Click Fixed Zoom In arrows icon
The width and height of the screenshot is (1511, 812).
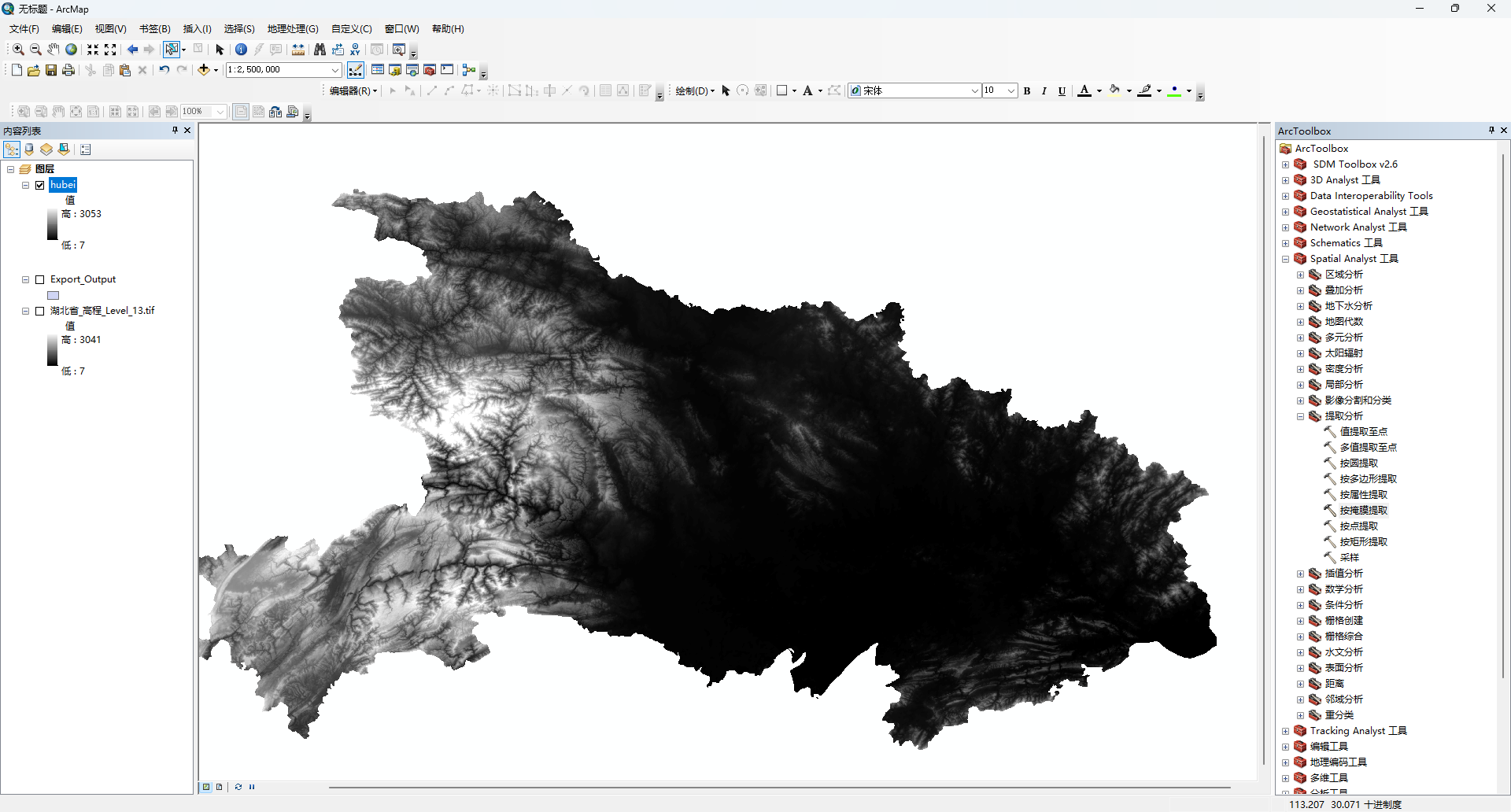click(93, 50)
